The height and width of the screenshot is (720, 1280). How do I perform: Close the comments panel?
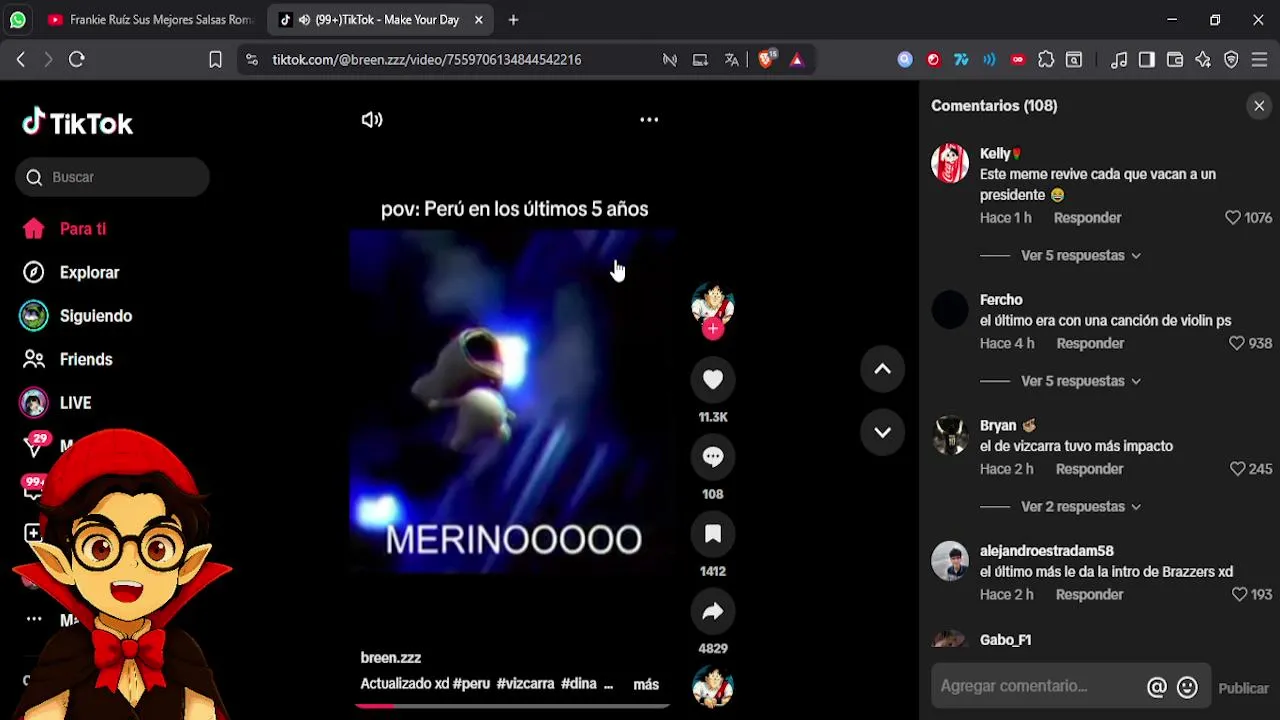click(x=1259, y=106)
